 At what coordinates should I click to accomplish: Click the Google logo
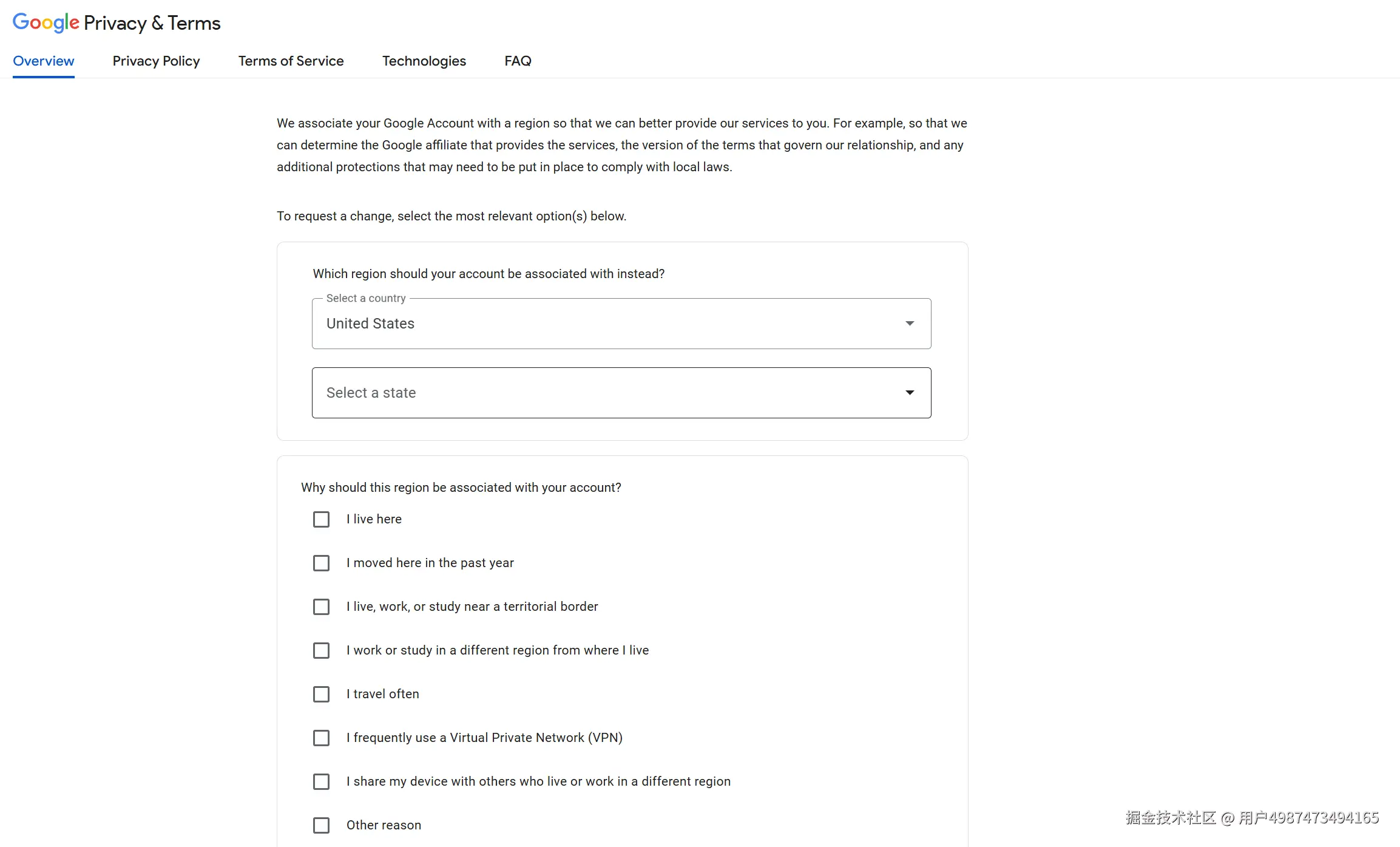[46, 22]
